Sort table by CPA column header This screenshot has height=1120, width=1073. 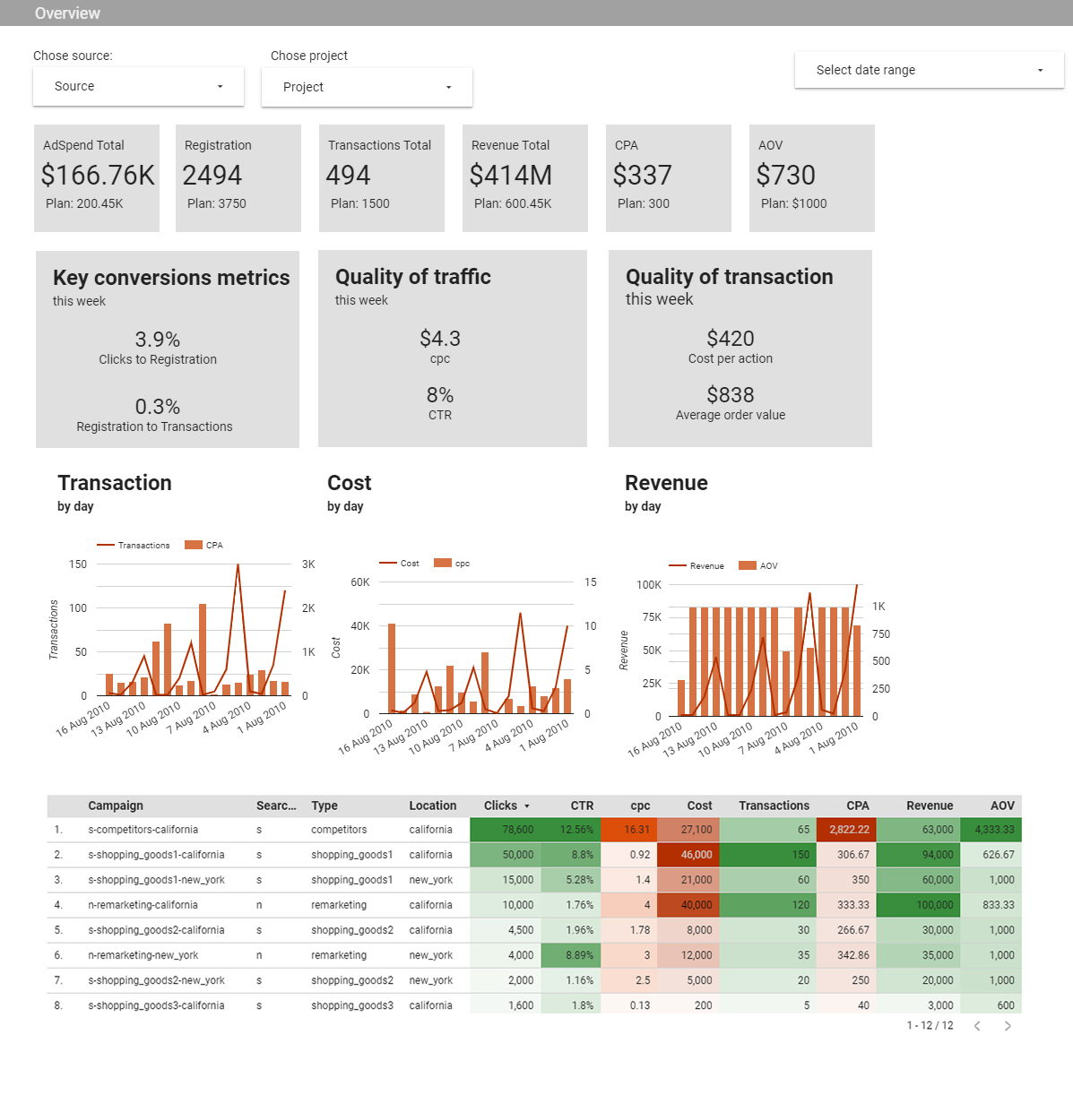click(x=858, y=806)
